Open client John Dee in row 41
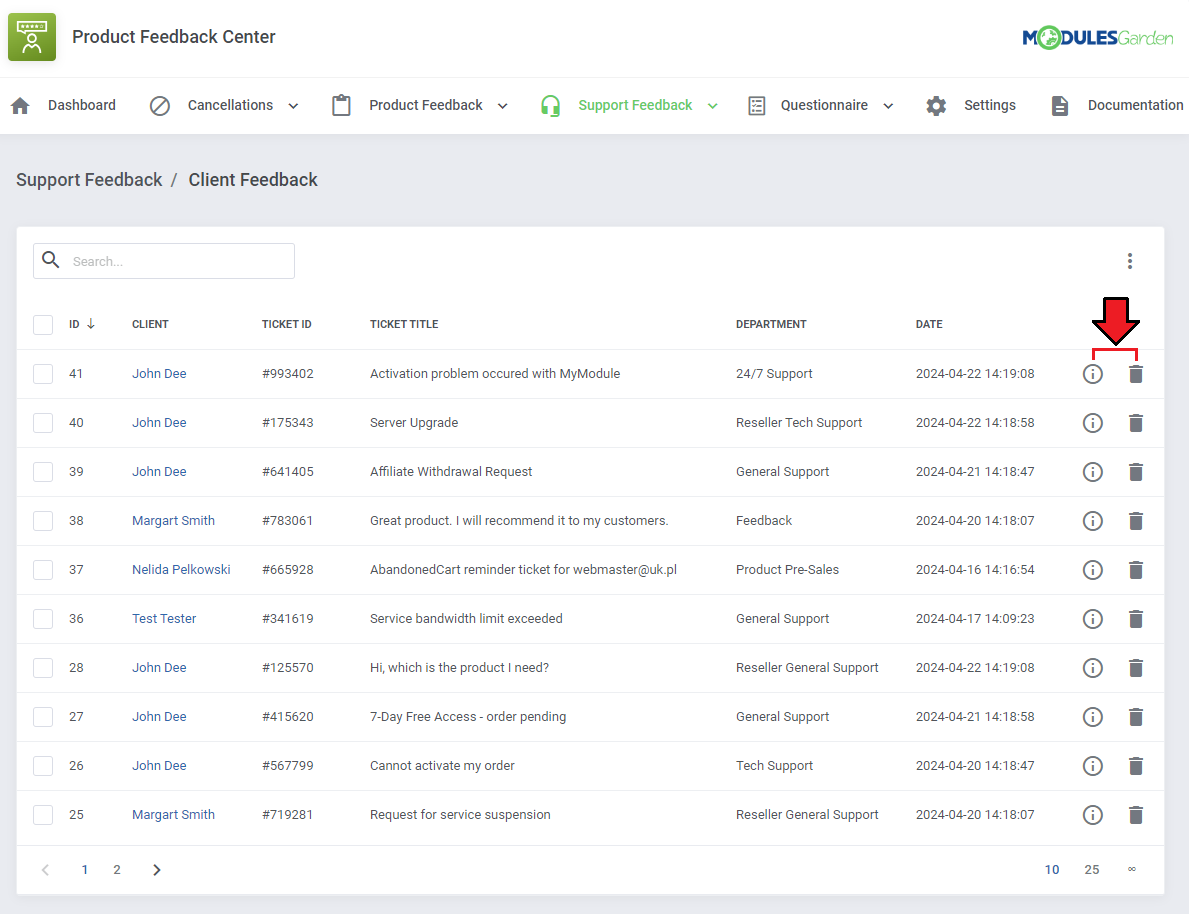1189x914 pixels. click(x=158, y=374)
